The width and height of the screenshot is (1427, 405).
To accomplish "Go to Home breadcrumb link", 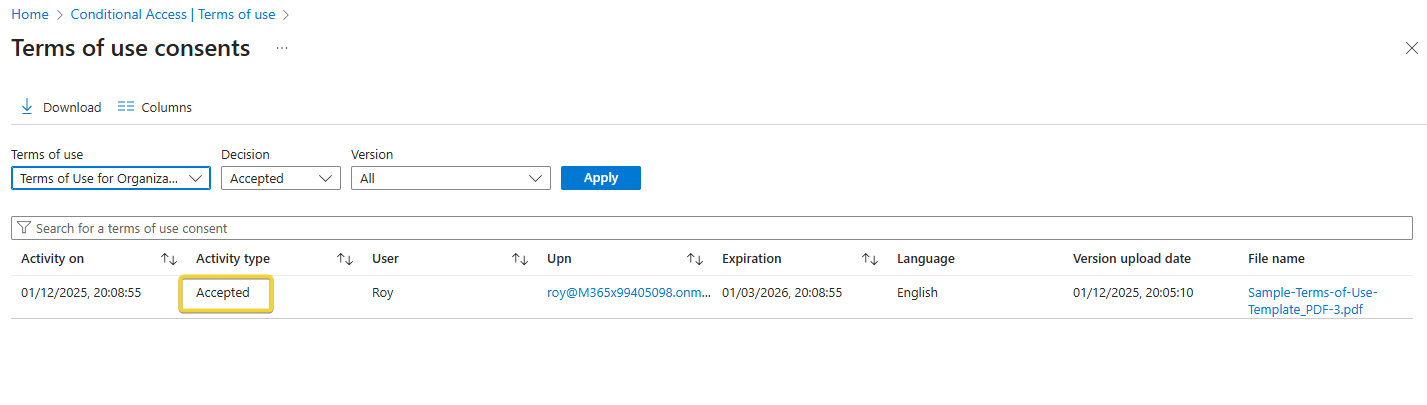I will click(x=30, y=15).
